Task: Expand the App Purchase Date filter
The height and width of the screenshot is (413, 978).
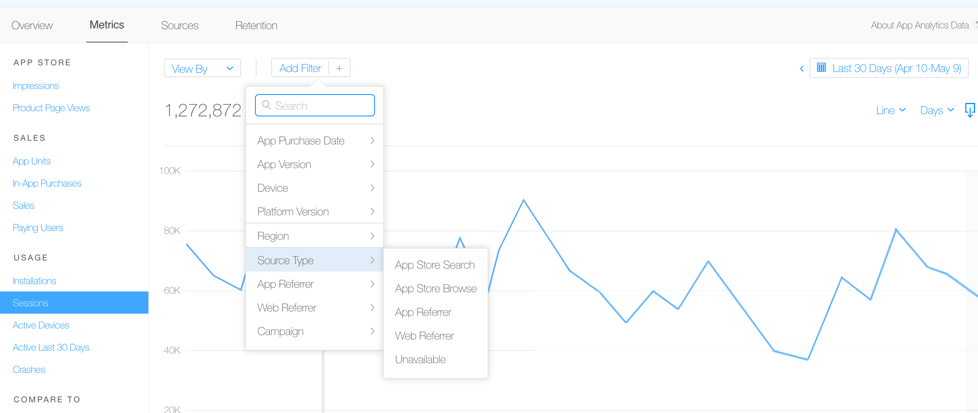Action: pyautogui.click(x=314, y=141)
